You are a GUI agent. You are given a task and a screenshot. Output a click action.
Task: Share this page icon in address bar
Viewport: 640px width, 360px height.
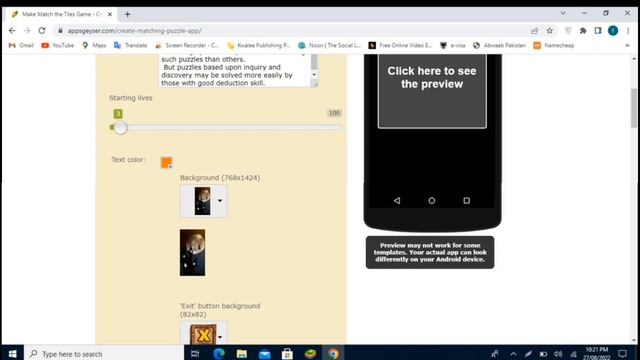point(534,31)
